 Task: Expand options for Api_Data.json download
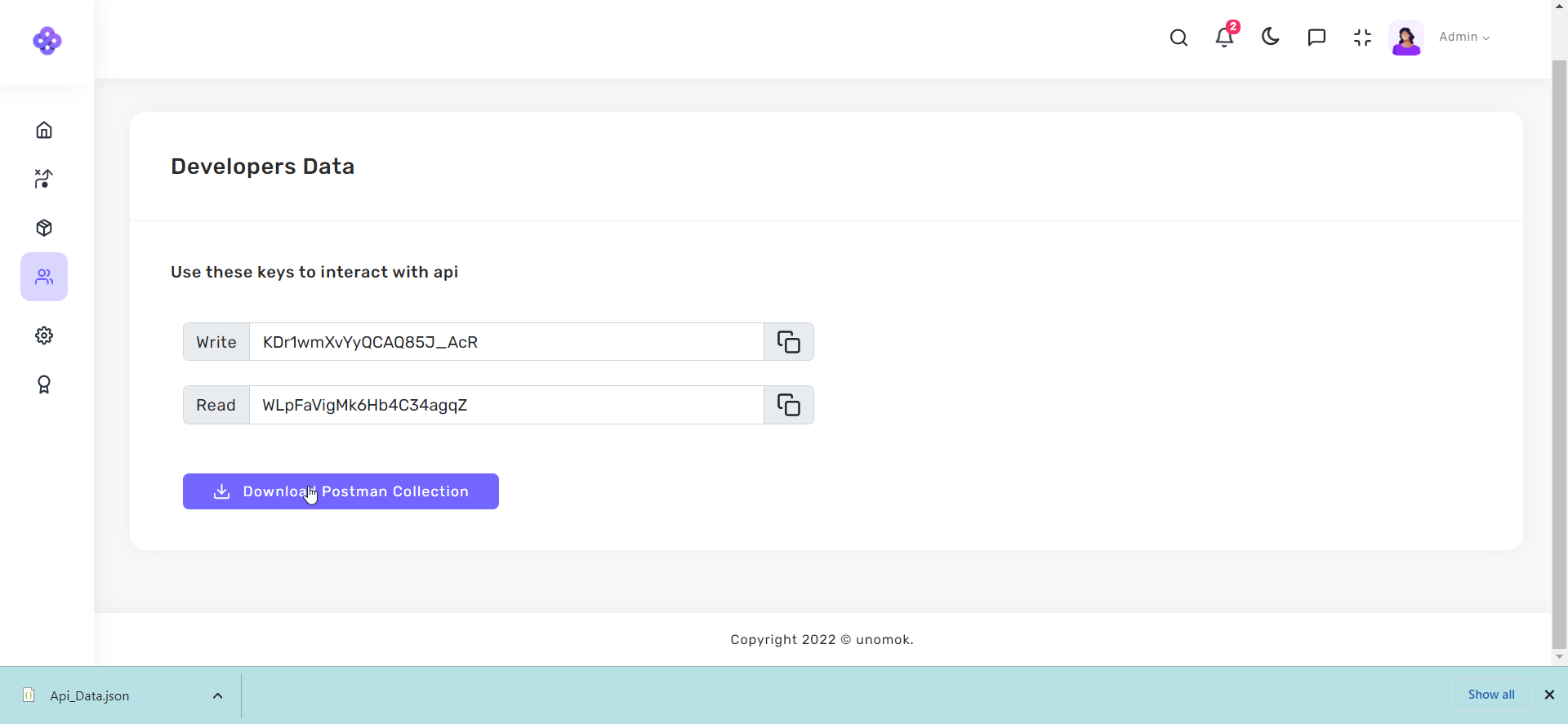click(218, 695)
